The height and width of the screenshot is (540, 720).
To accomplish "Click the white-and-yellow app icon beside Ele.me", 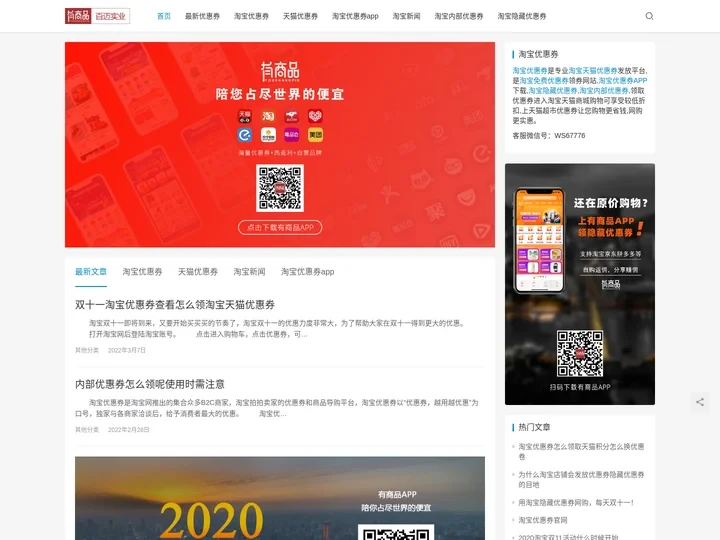I will click(268, 135).
